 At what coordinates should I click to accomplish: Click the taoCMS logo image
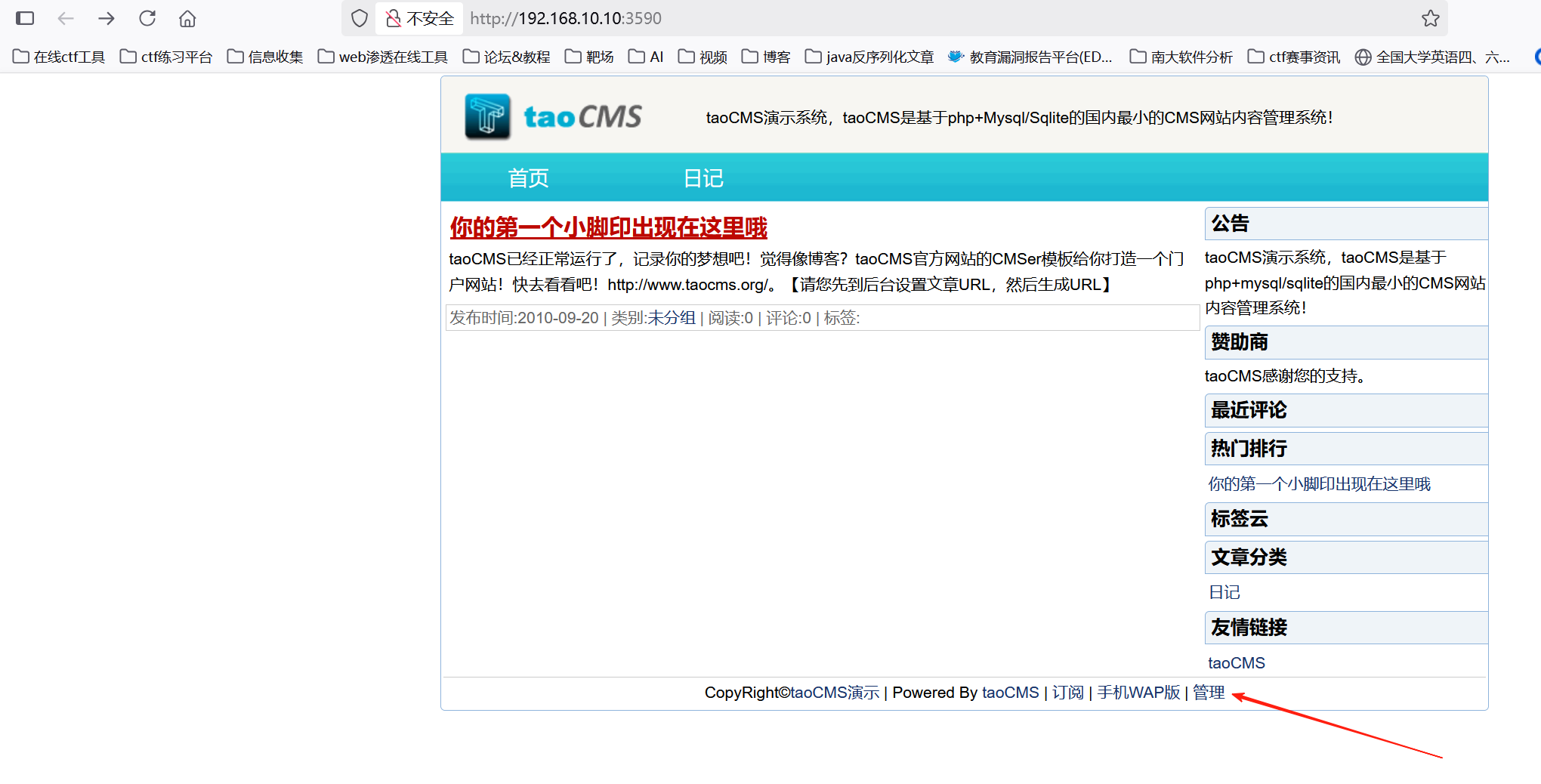click(x=554, y=116)
